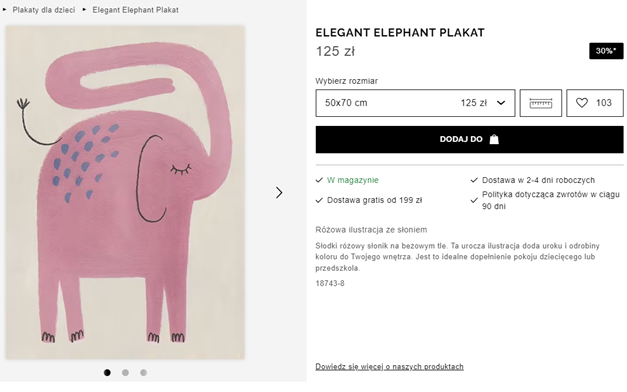Image resolution: width=627 pixels, height=392 pixels.
Task: Open the 50x70 cm size selector
Action: coord(415,103)
